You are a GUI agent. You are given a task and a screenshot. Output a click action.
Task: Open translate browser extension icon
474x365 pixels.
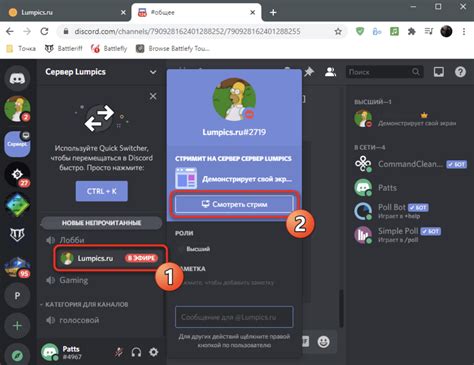[377, 31]
